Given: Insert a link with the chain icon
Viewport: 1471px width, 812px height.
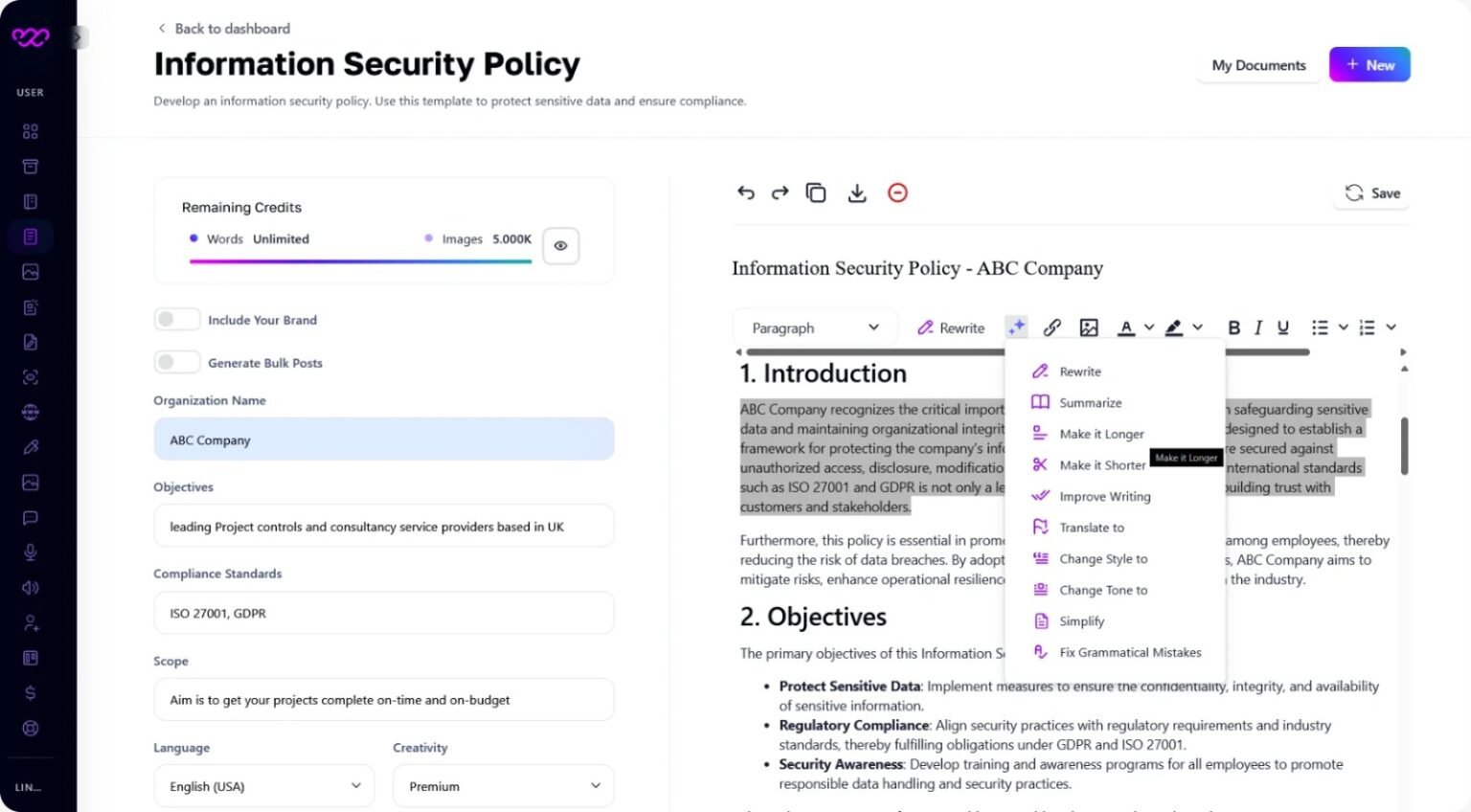Looking at the screenshot, I should [x=1052, y=327].
